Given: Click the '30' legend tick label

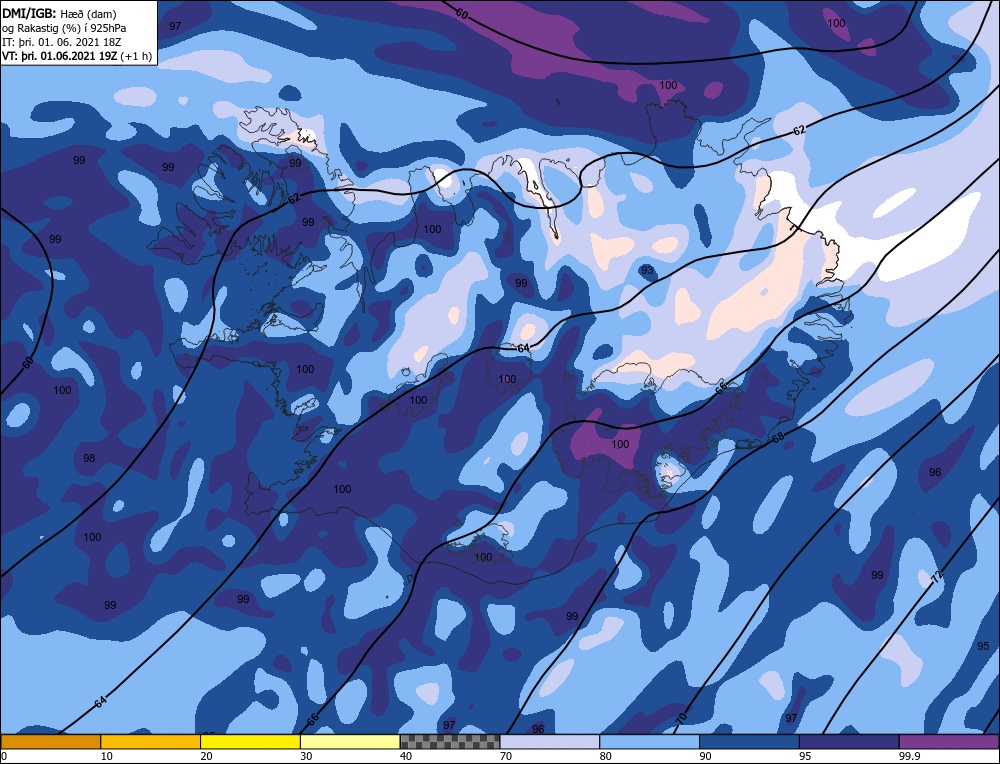Looking at the screenshot, I should 306,756.
